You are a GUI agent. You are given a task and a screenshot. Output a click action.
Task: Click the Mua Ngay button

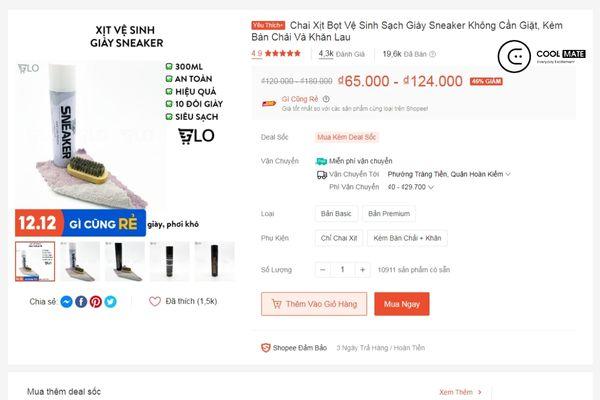[x=402, y=304]
